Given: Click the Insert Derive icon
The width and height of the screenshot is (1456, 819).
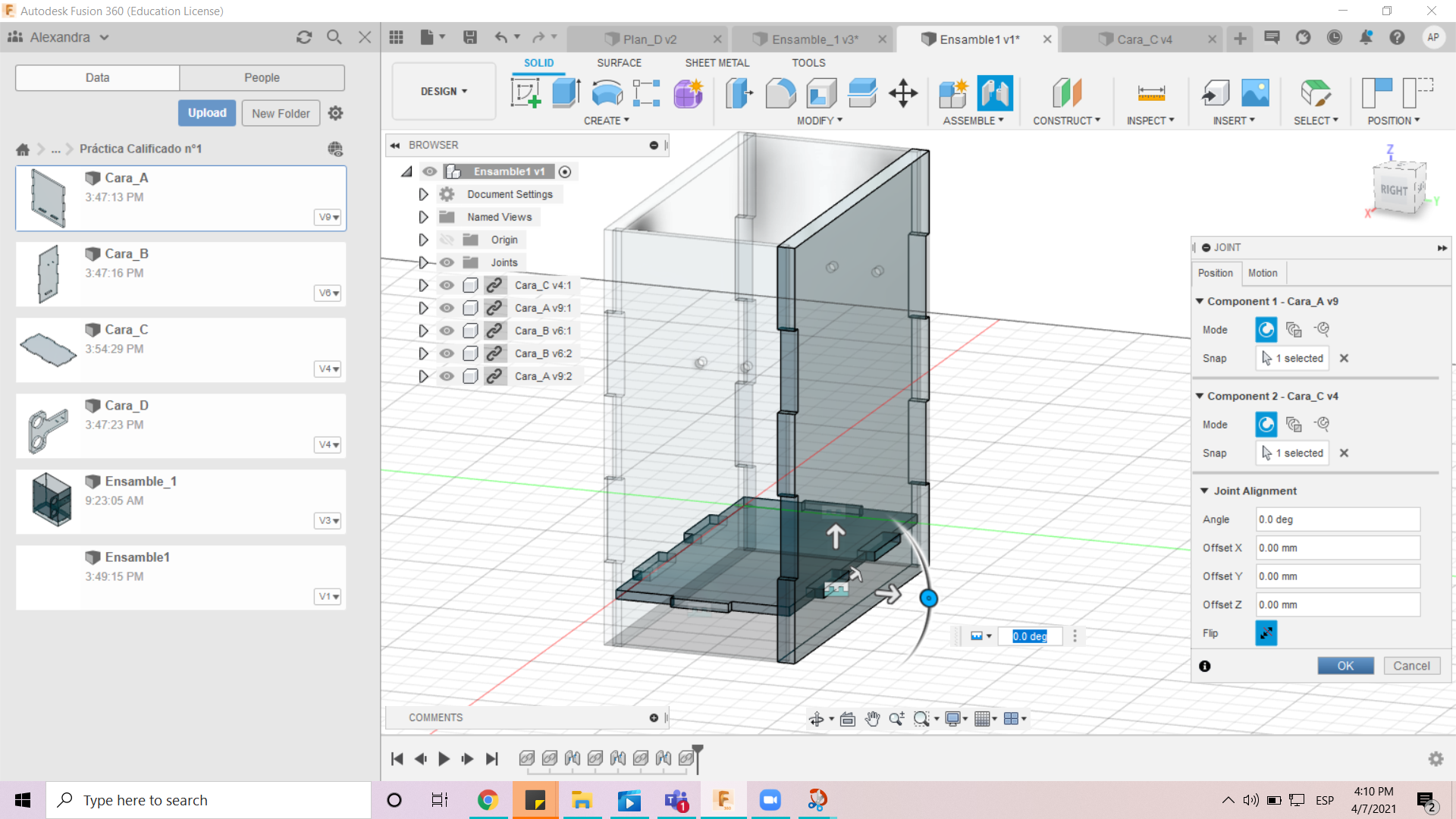Looking at the screenshot, I should (x=1216, y=93).
